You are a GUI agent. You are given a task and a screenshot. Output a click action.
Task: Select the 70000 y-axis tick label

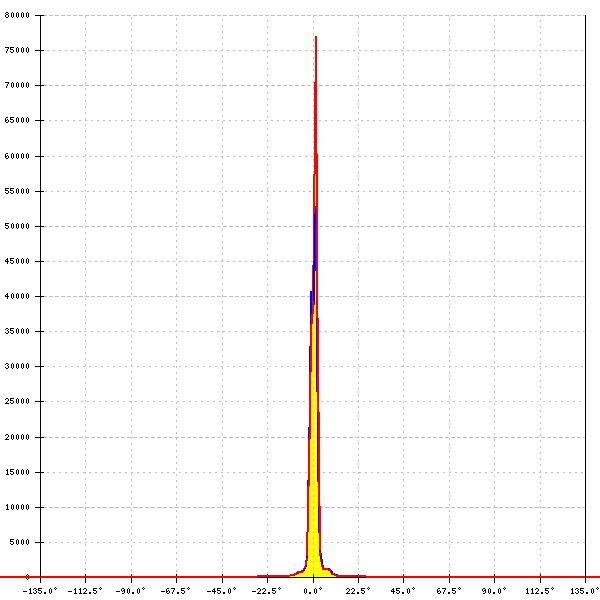coord(17,85)
